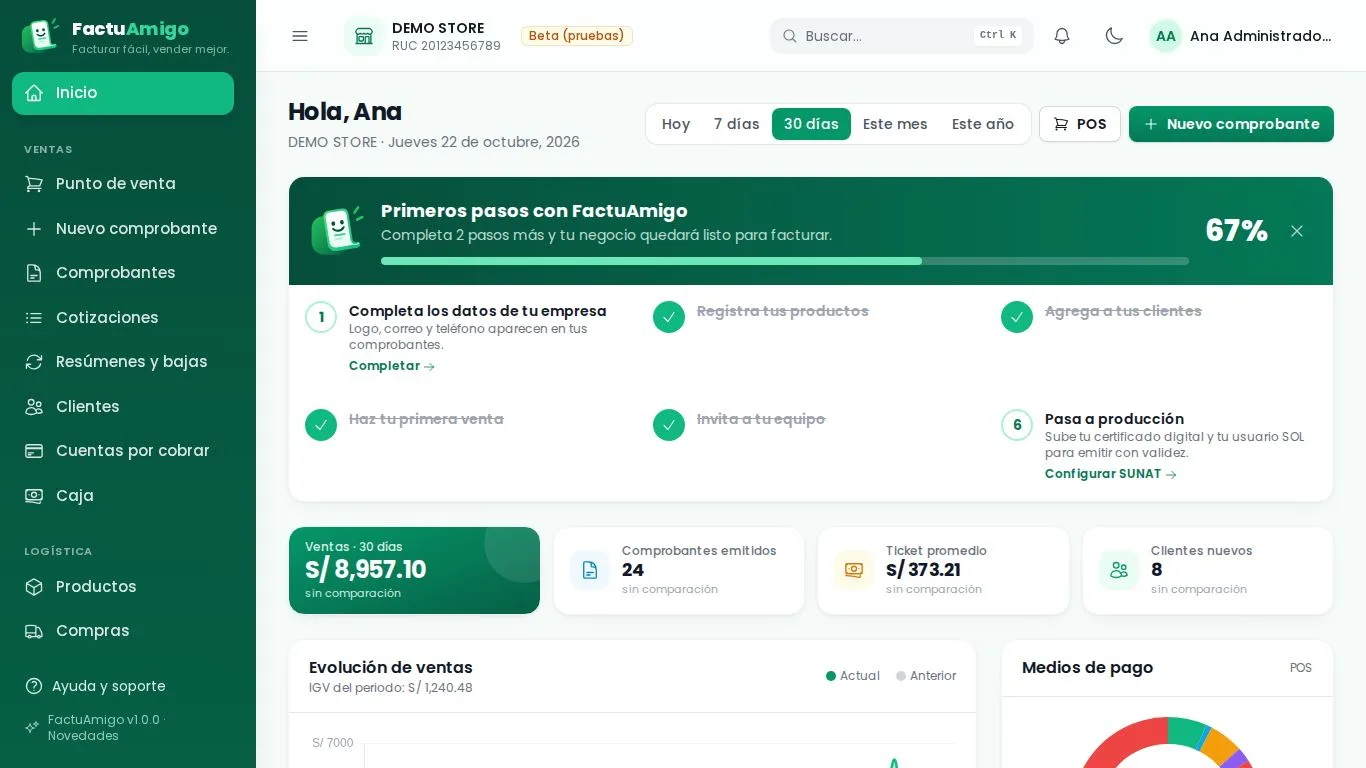Screen dimensions: 1366x768
Task: Click IGV del periodo S/ 1,240.48 text
Action: pyautogui.click(x=391, y=688)
